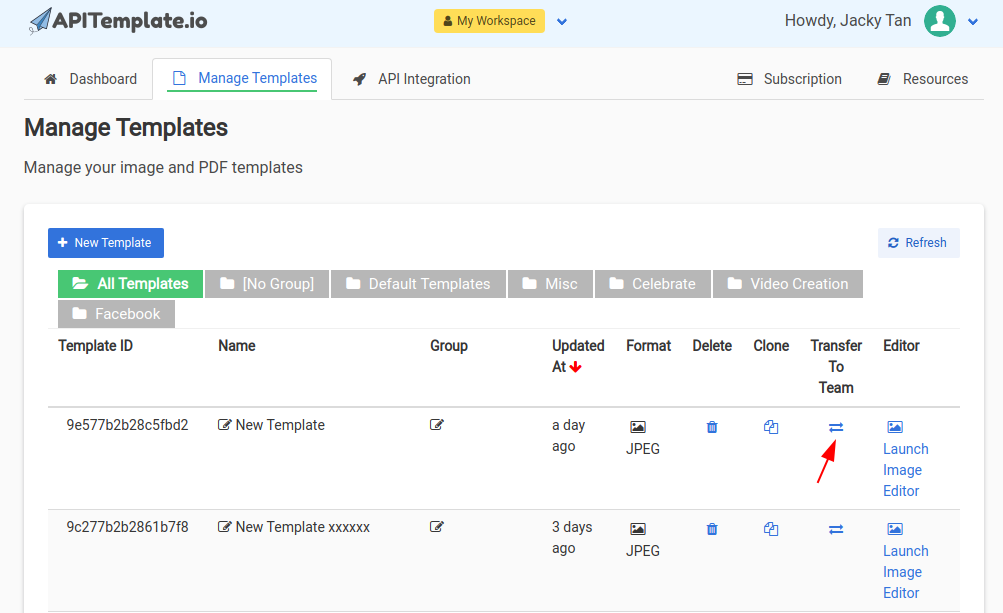
Task: Refresh the templates list
Action: (917, 243)
